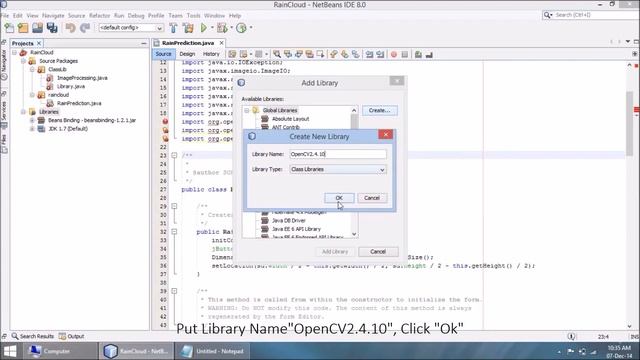Toggle code fold on line 39
The width and height of the screenshot is (640, 360).
coord(174,291)
